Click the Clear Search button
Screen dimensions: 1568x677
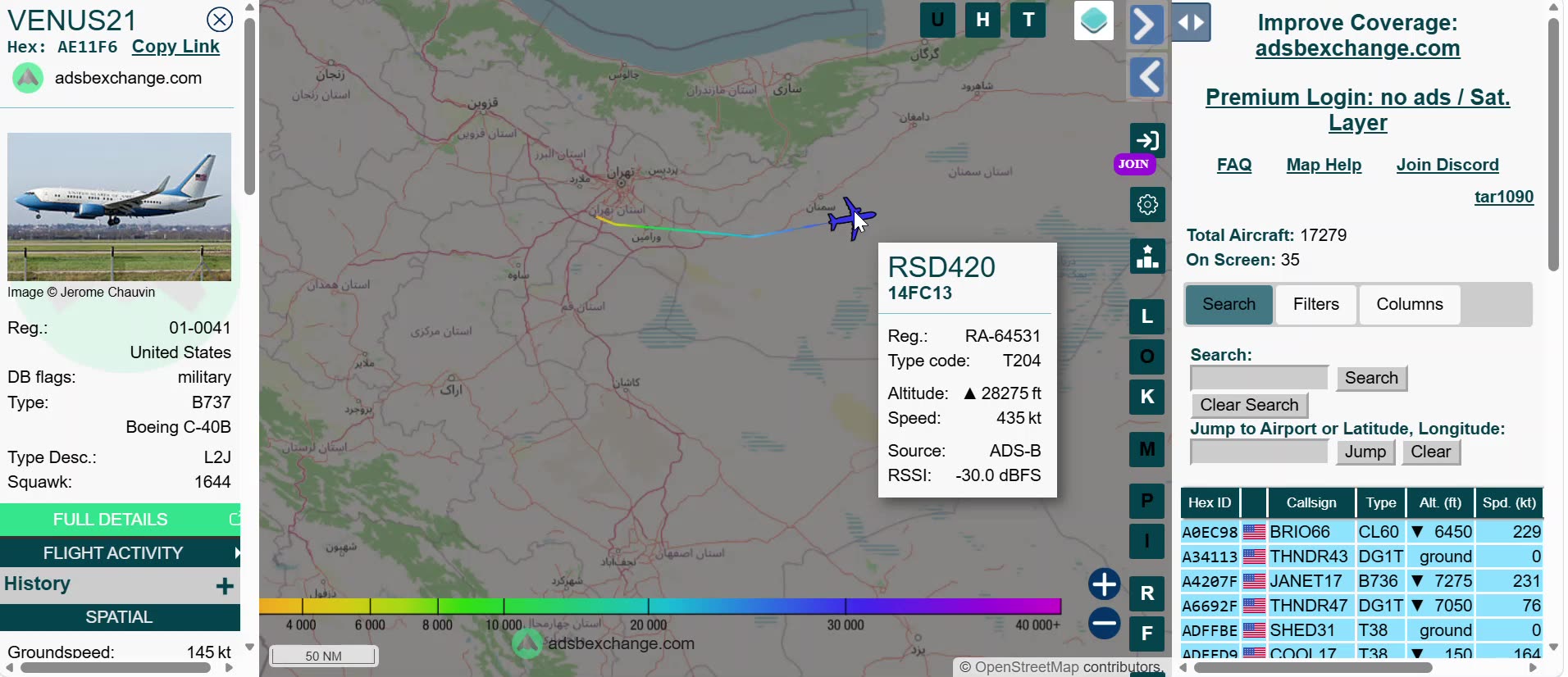pyautogui.click(x=1249, y=405)
